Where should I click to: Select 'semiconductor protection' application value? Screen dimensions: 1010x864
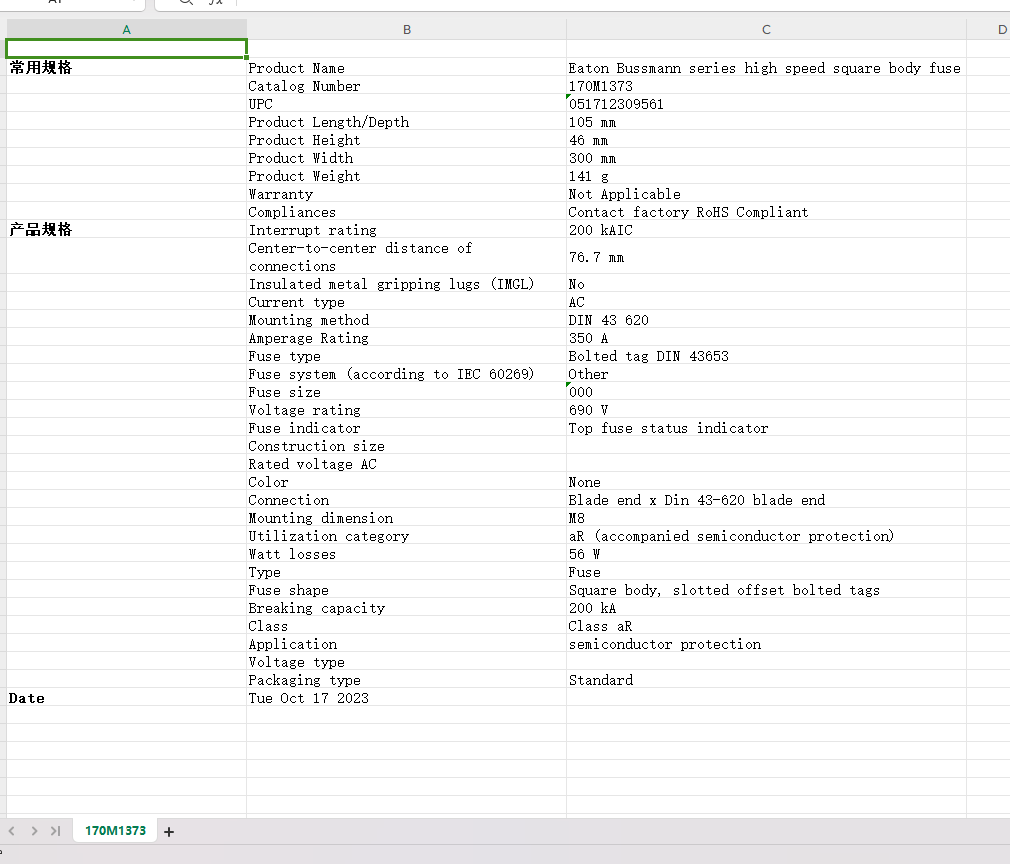click(766, 645)
